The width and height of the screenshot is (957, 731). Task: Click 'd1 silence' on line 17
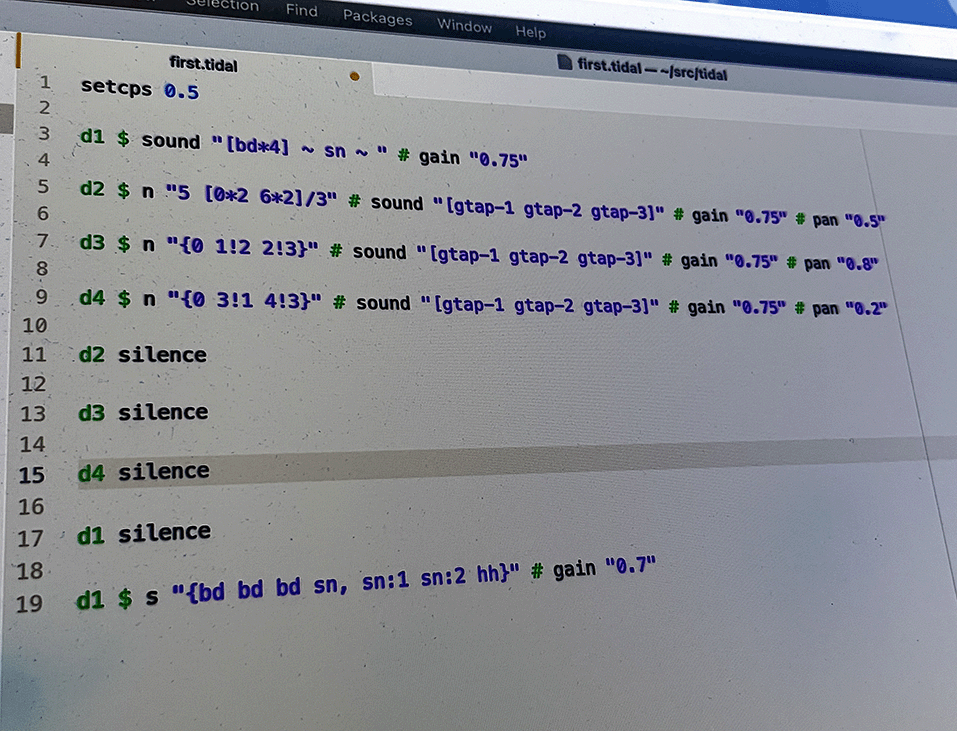144,533
